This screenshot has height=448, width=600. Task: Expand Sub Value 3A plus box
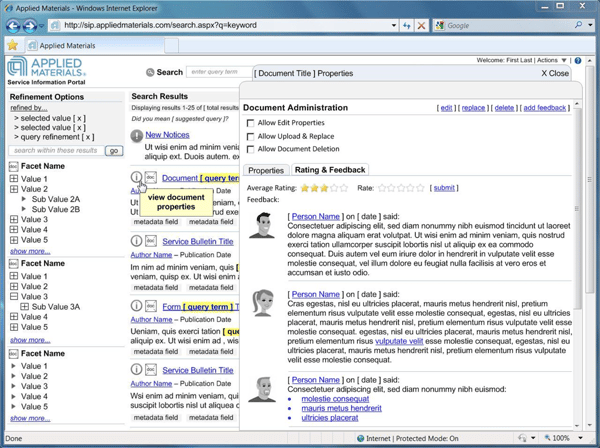(x=24, y=306)
